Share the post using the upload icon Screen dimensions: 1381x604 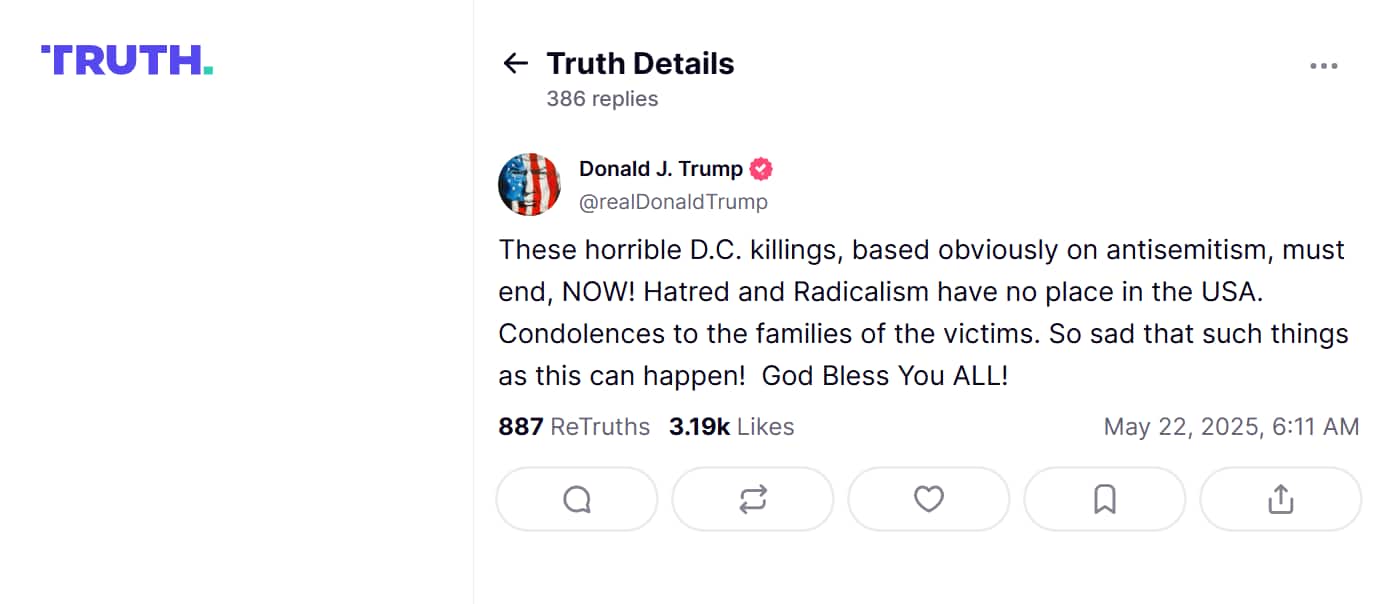pyautogui.click(x=1281, y=499)
